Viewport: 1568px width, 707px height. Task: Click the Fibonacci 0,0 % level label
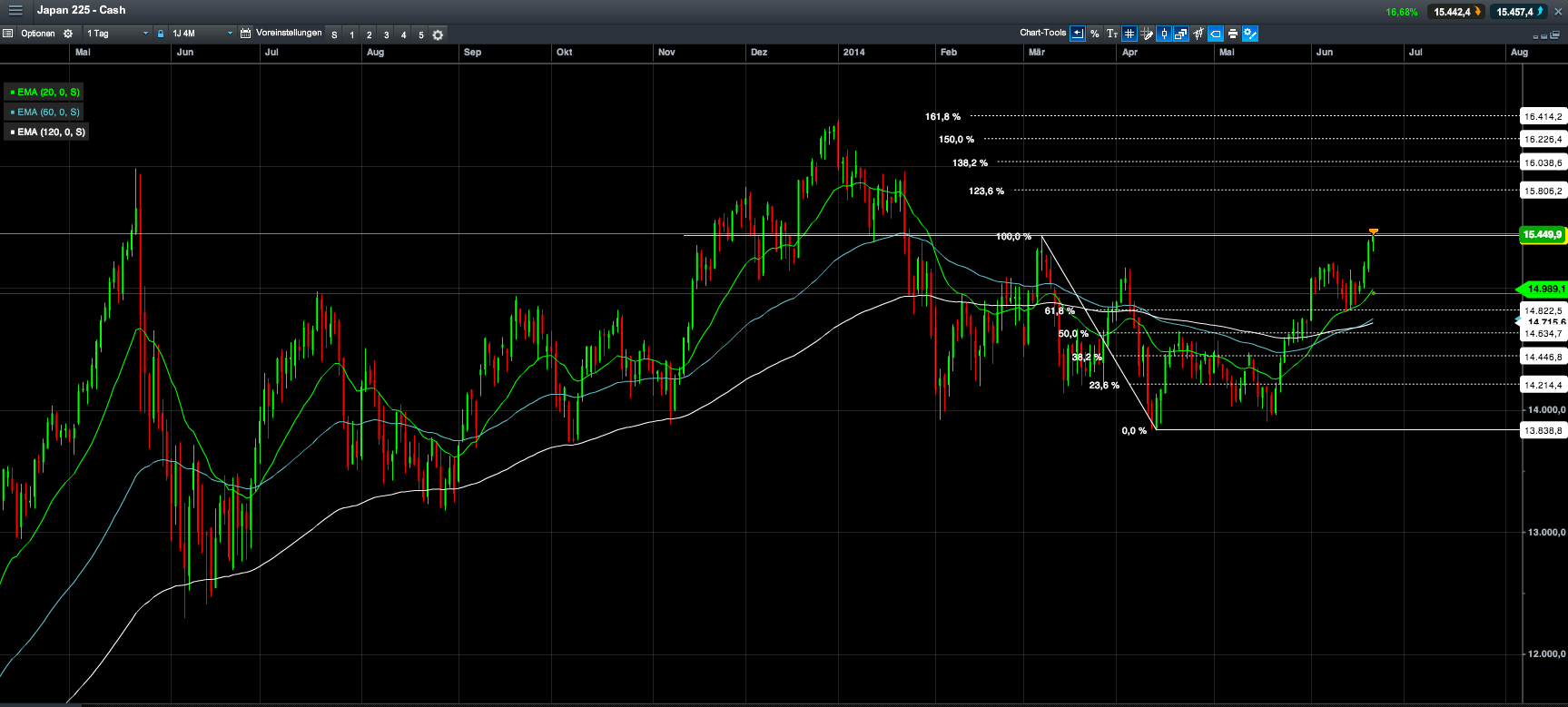tap(1134, 430)
